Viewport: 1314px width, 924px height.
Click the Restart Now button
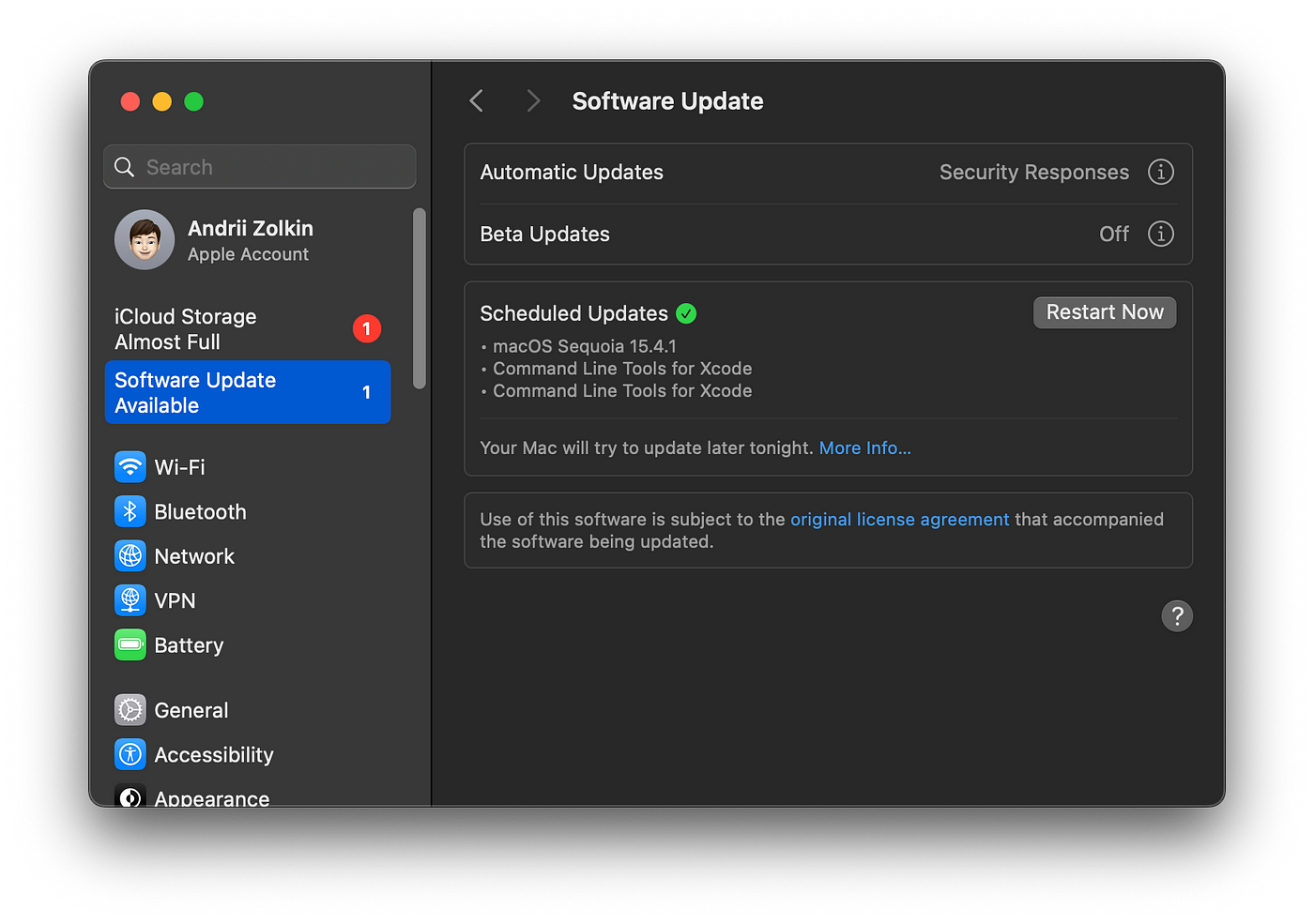coord(1105,312)
